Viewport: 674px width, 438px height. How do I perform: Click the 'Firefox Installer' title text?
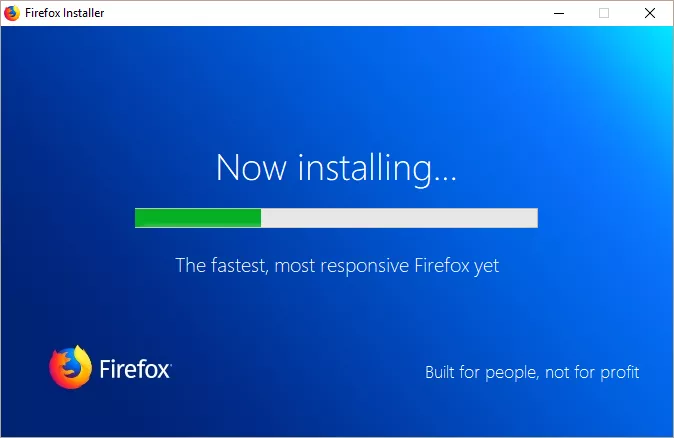point(64,13)
